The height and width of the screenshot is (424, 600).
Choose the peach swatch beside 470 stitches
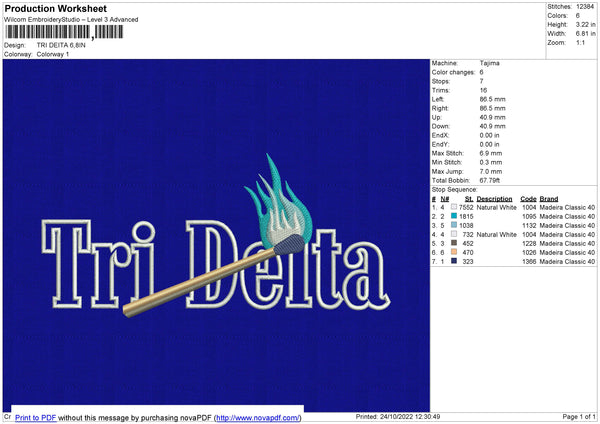(454, 252)
